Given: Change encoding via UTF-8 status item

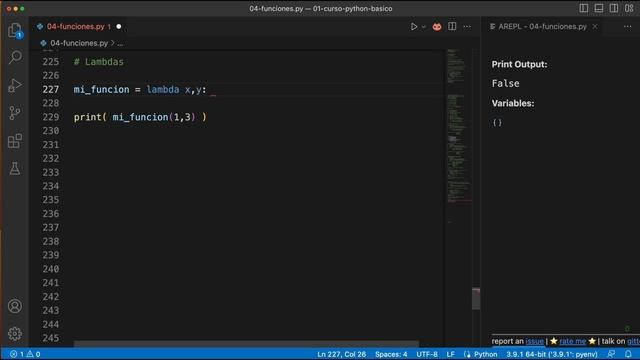Looking at the screenshot, I should [427, 354].
